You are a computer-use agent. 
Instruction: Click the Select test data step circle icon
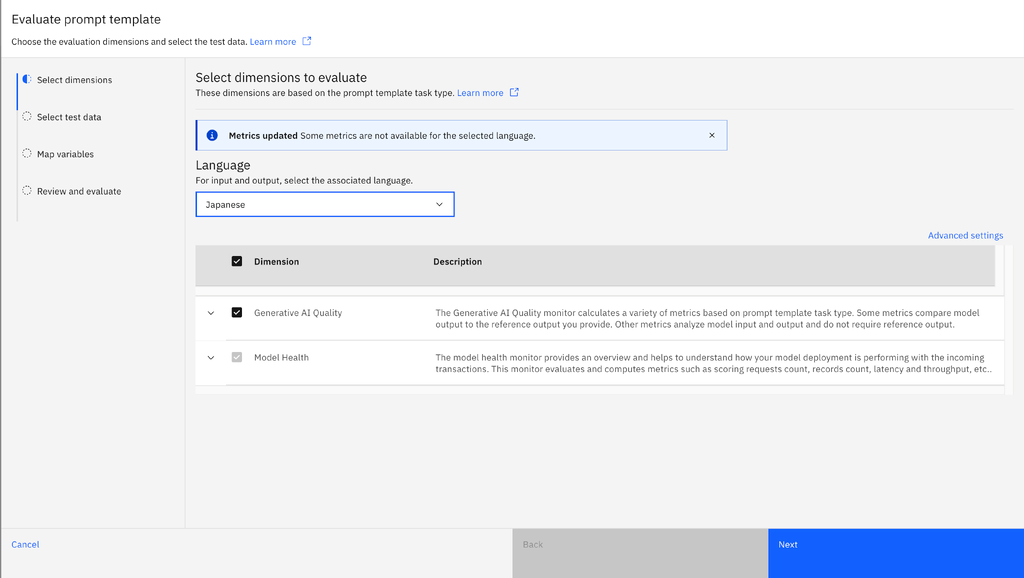coord(27,116)
